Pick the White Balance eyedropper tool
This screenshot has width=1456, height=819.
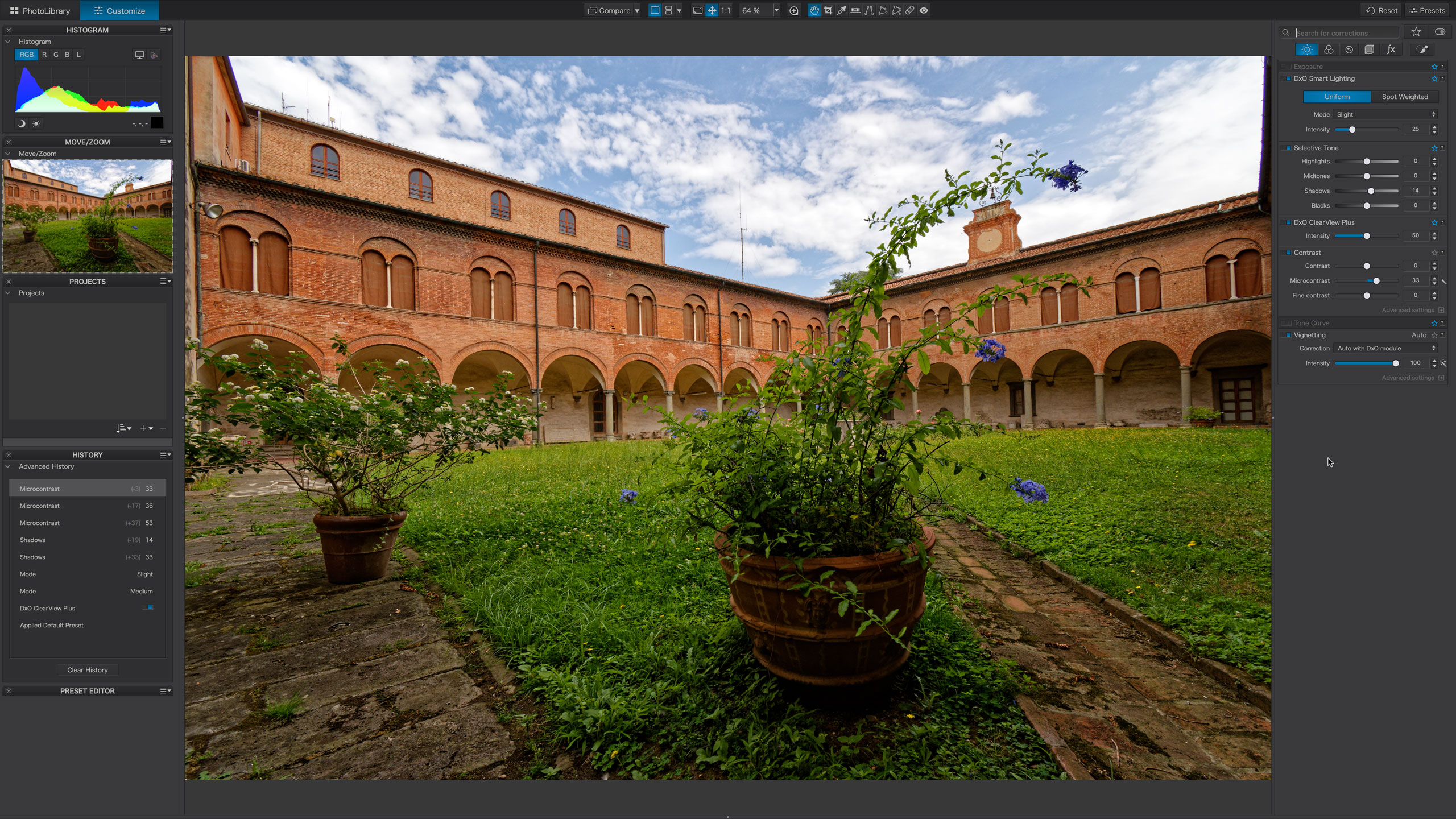pos(842,10)
